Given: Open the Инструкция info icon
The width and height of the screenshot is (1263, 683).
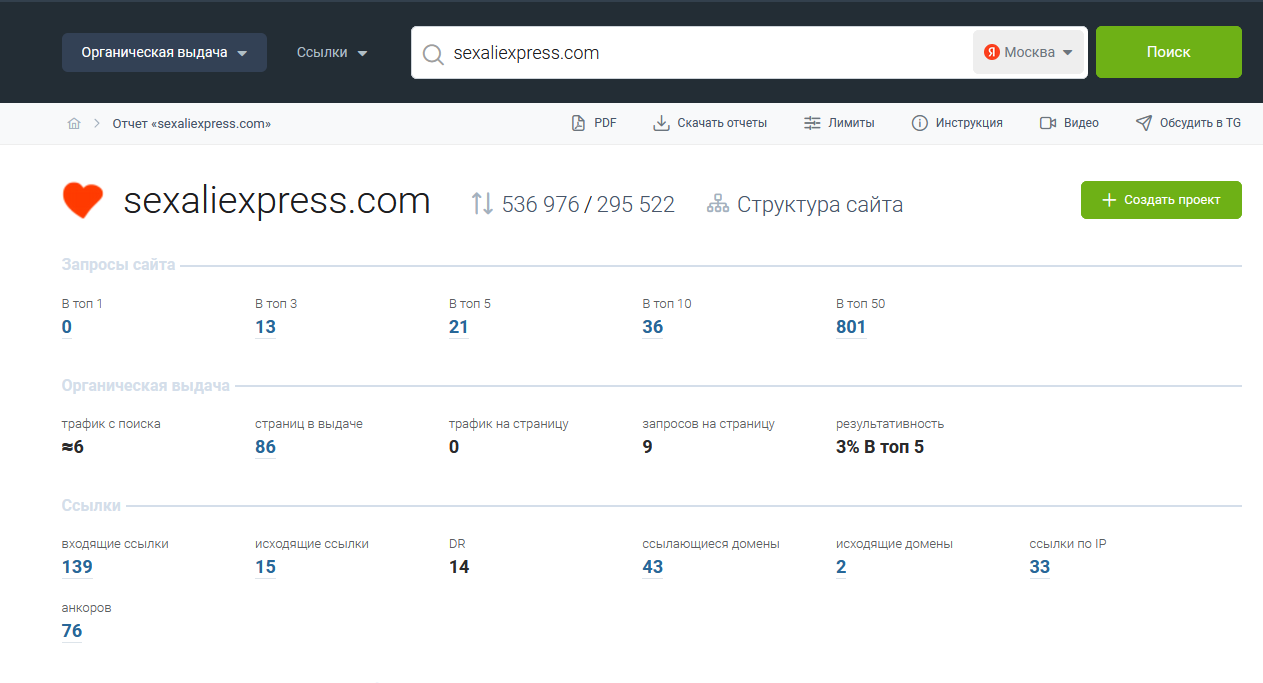Looking at the screenshot, I should (920, 123).
